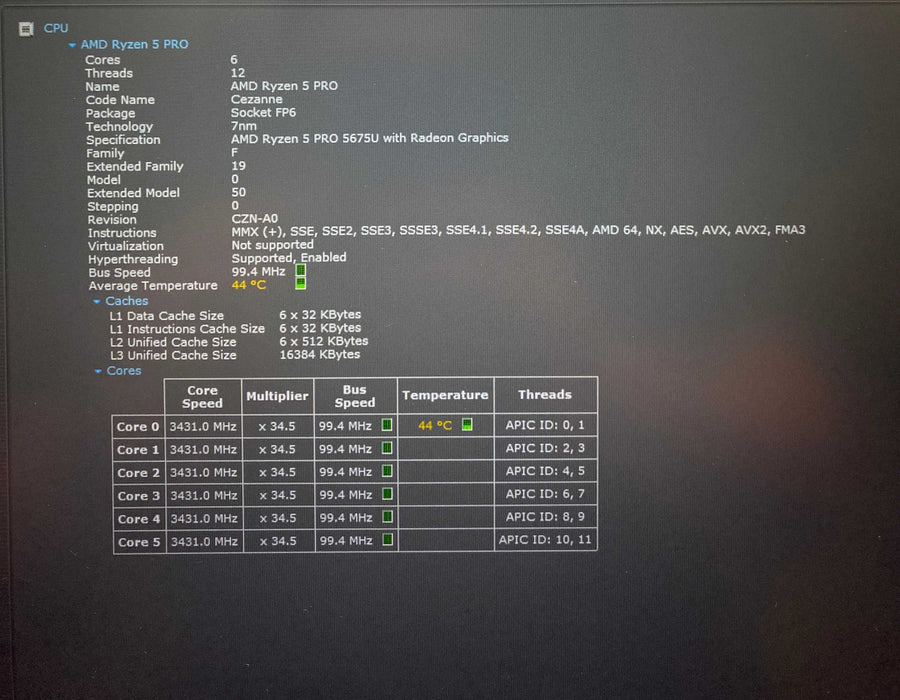Open the CPU section heading

56,28
